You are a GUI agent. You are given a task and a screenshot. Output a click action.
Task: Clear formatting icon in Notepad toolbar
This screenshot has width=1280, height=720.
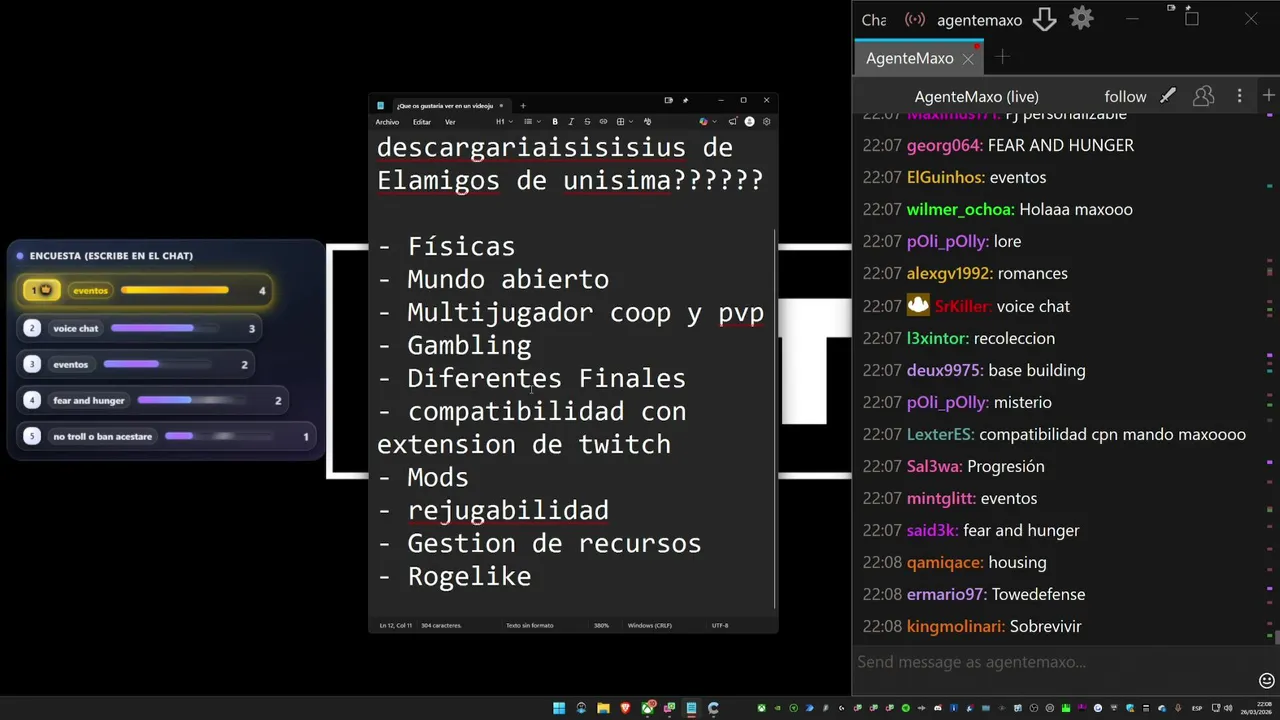[x=648, y=122]
